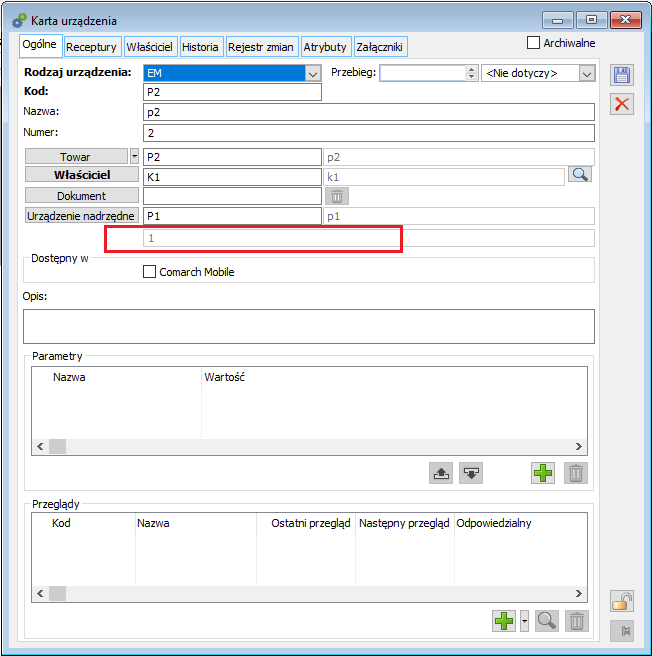Screen dimensions: 652x656
Task: Enable the Comarch Mobile checkbox
Action: (x=149, y=272)
